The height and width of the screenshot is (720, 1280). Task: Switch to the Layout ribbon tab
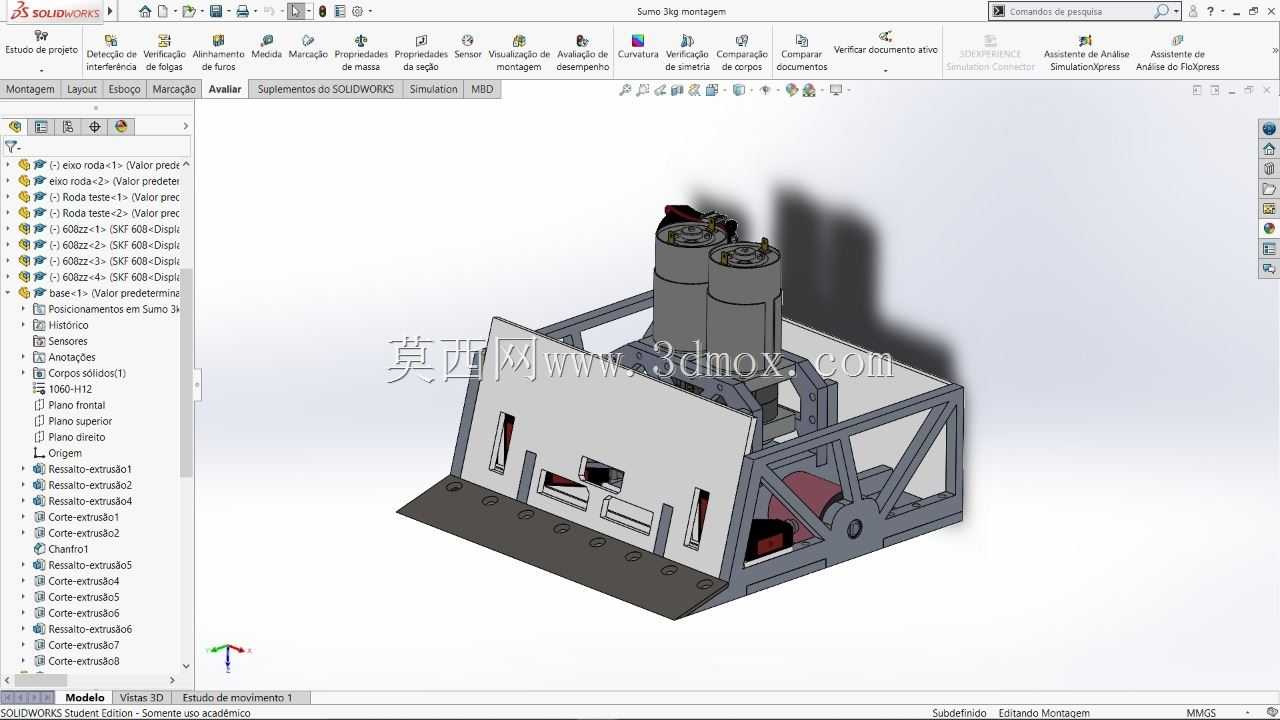[x=82, y=89]
